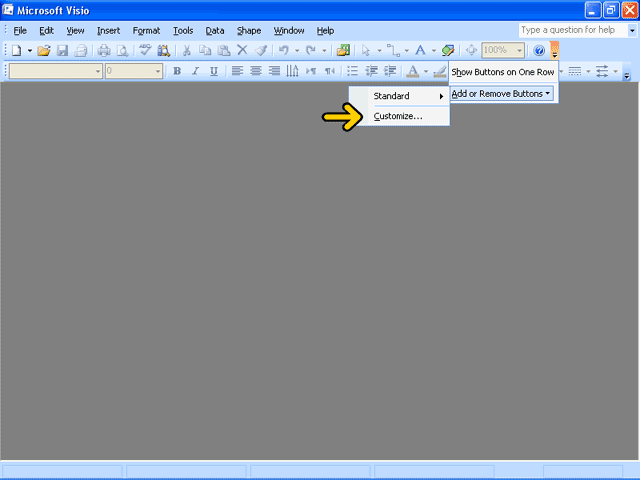640x480 pixels.
Task: Toggle Italic formatting
Action: (195, 71)
